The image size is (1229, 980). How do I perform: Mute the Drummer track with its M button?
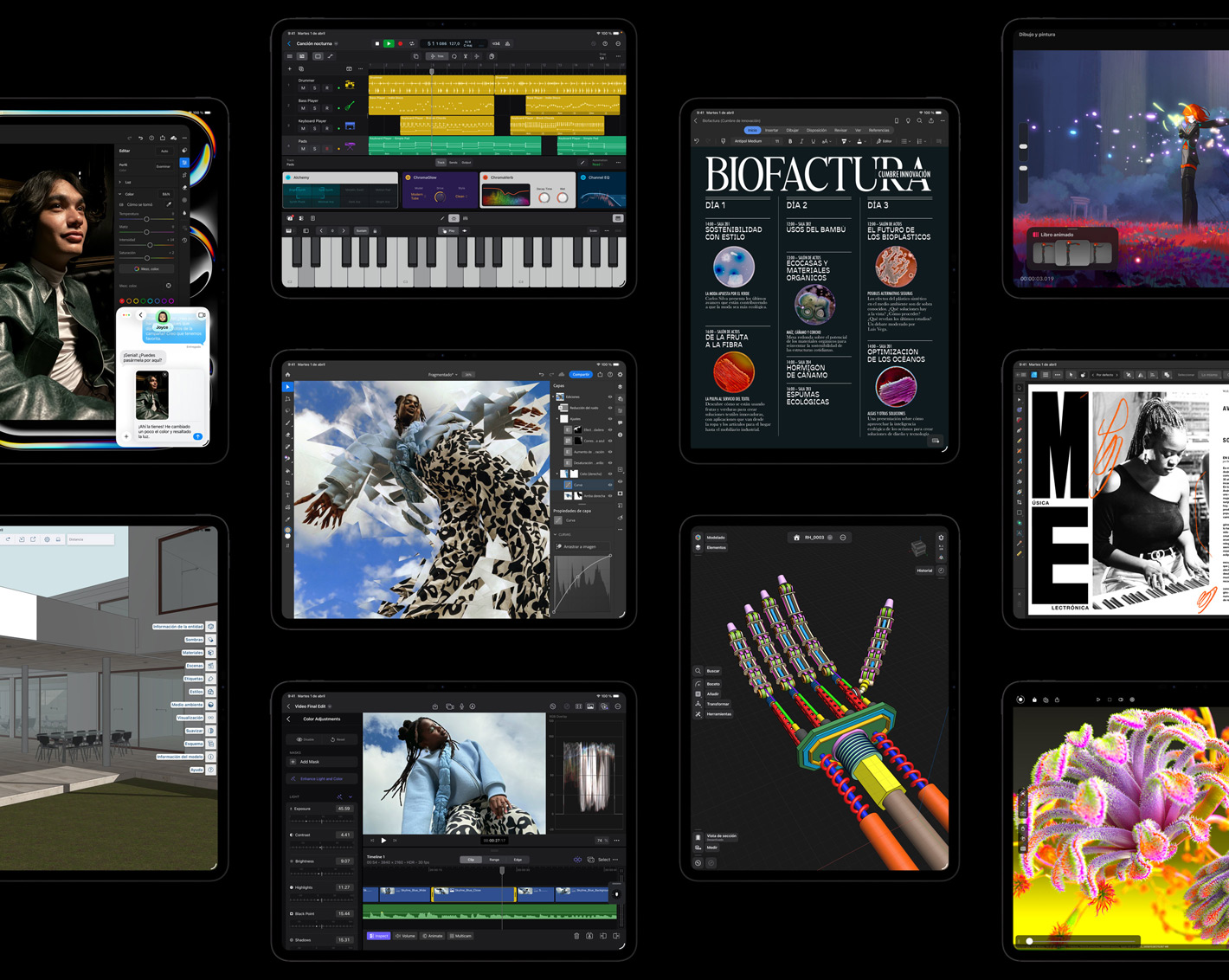click(x=302, y=88)
